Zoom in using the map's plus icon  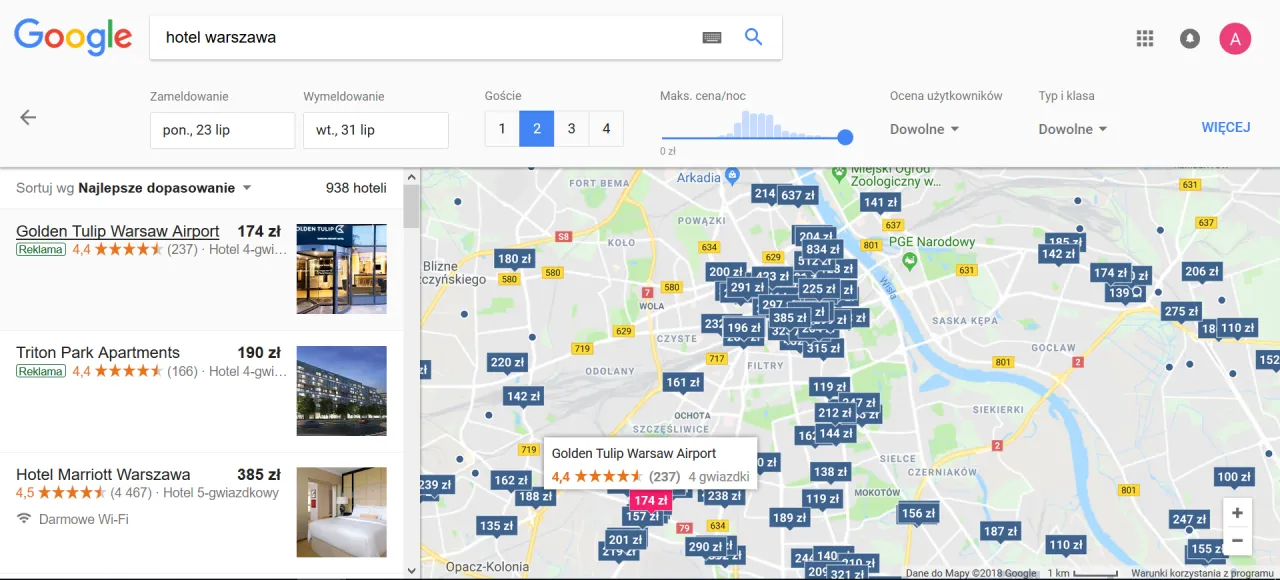coord(1237,512)
